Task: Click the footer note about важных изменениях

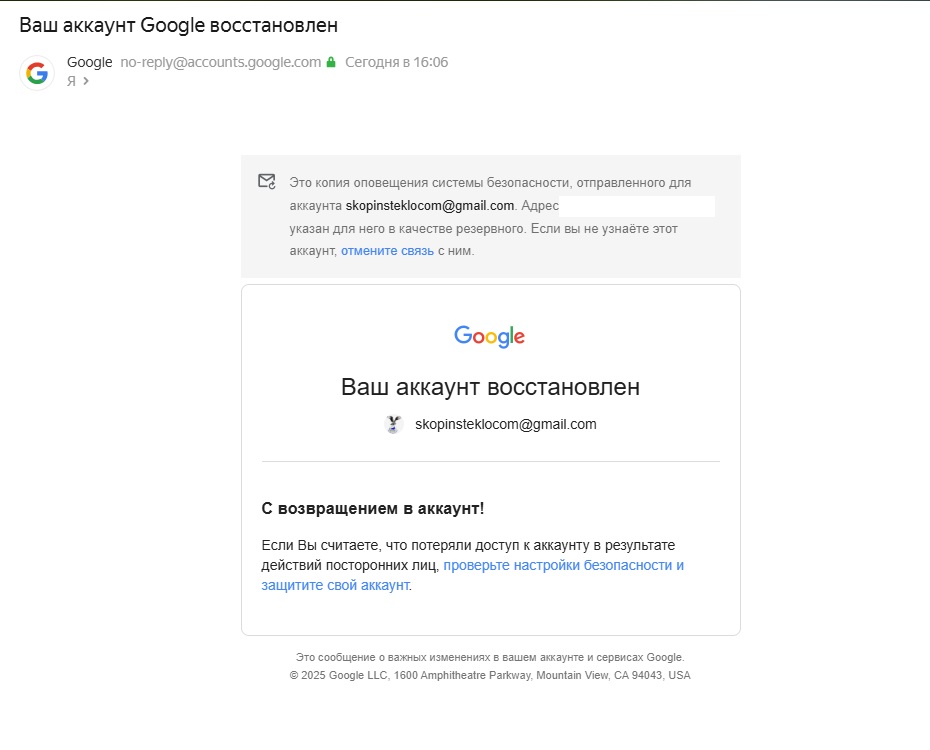Action: (490, 657)
